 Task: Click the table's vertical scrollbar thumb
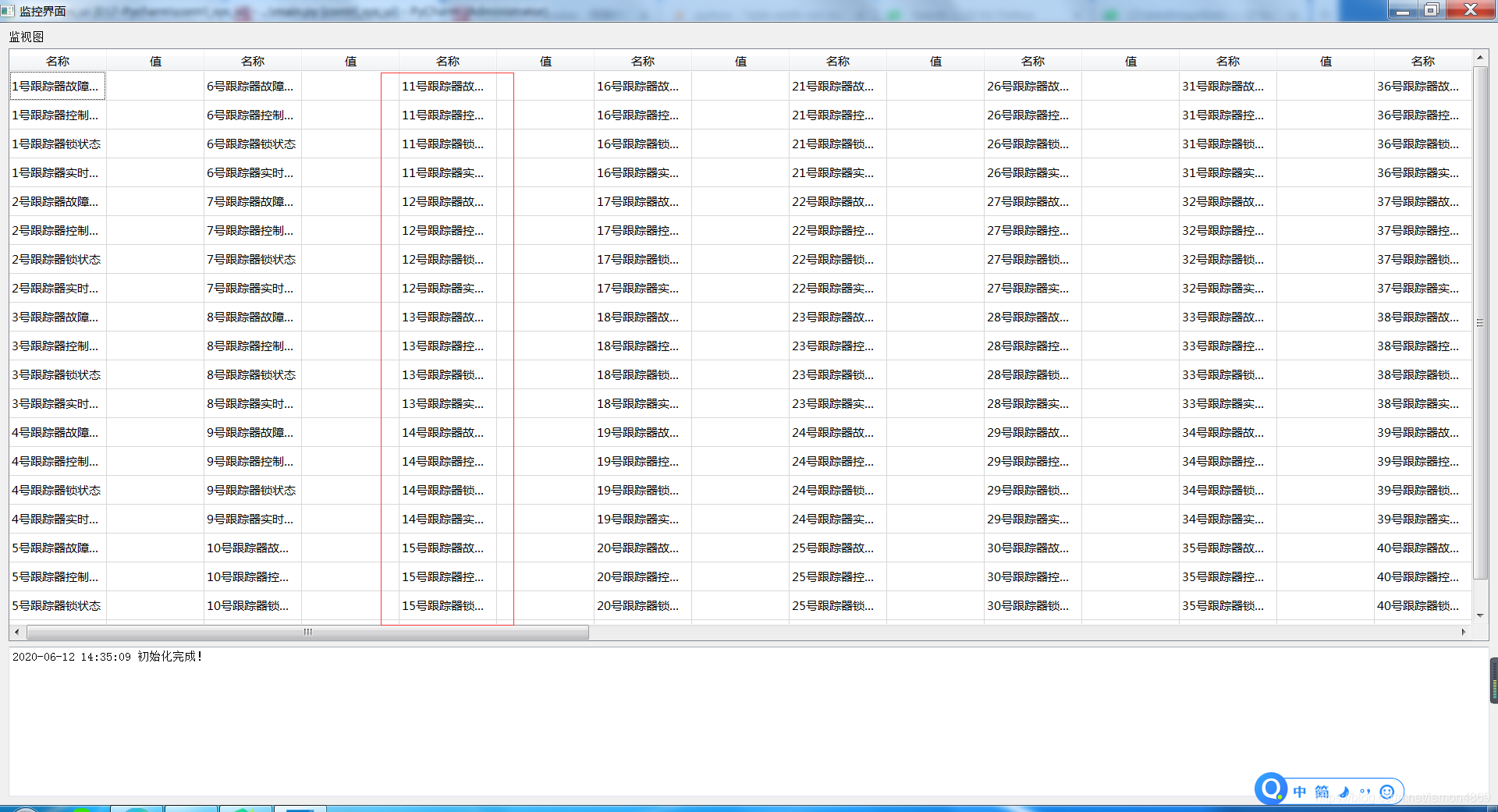coord(1480,323)
